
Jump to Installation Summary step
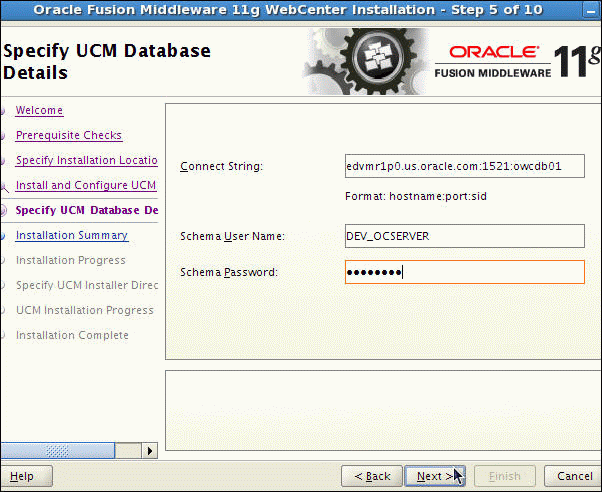pyautogui.click(x=72, y=235)
